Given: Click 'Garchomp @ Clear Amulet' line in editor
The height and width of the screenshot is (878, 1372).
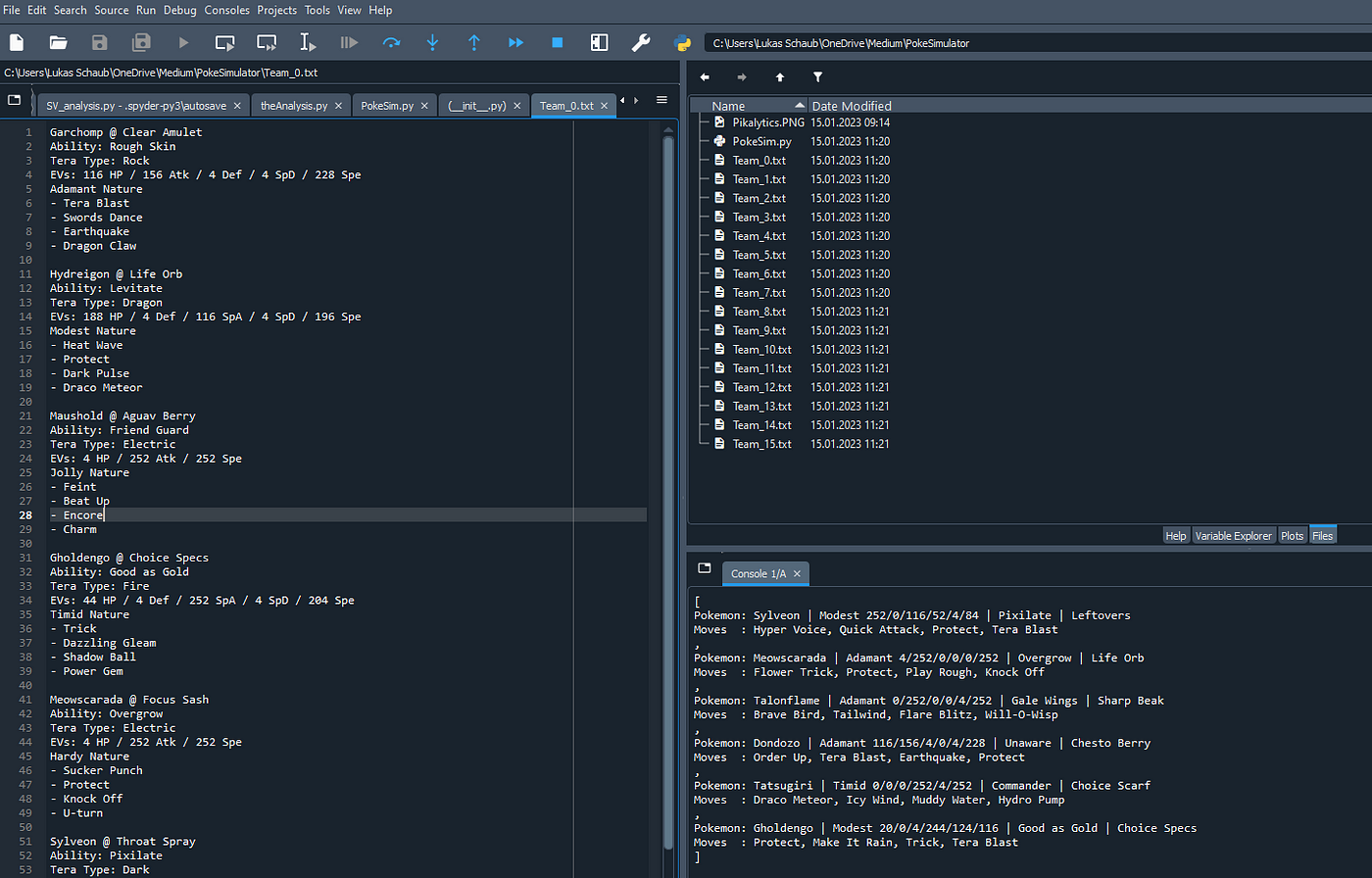Looking at the screenshot, I should point(126,131).
